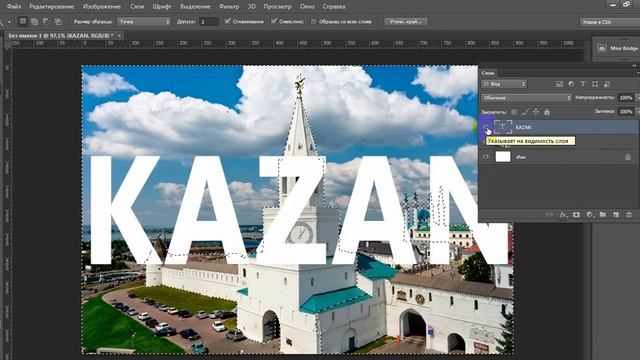
Task: Open the Слои panel options menu
Action: [x=638, y=73]
